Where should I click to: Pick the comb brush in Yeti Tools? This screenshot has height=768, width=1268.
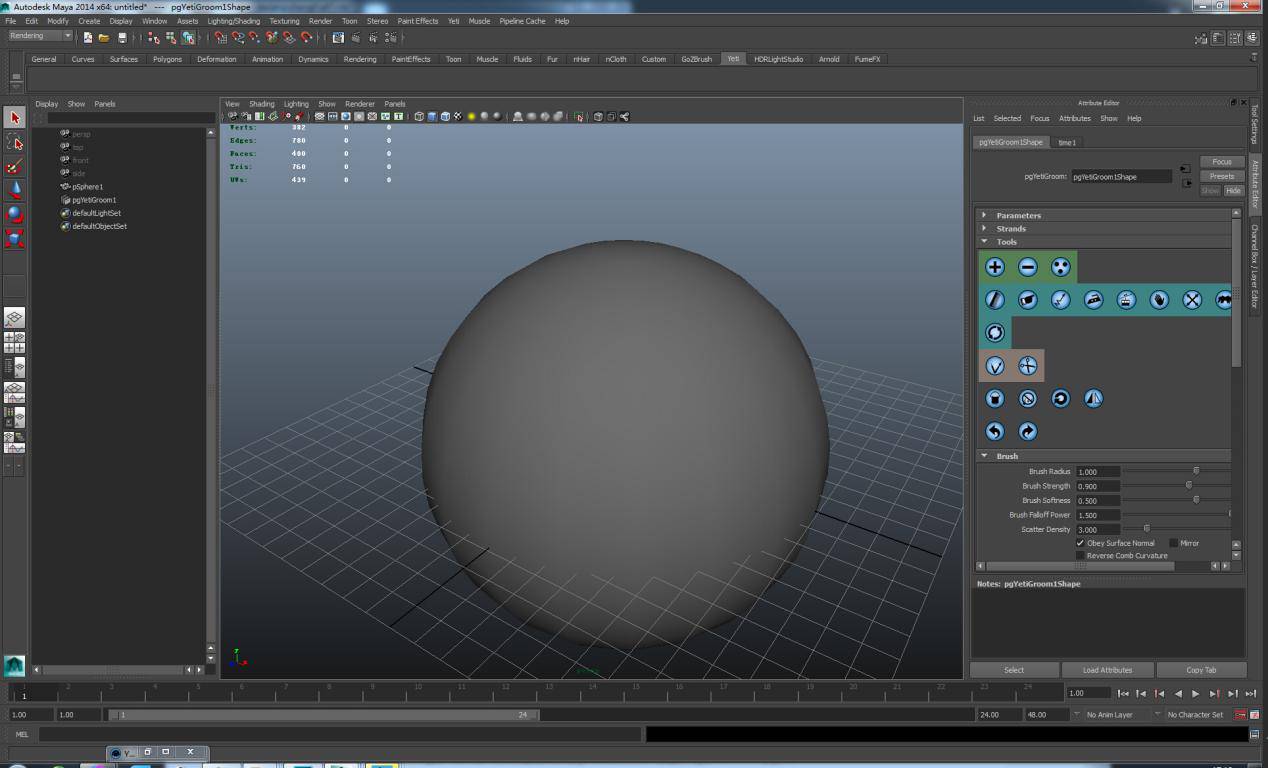coord(994,300)
